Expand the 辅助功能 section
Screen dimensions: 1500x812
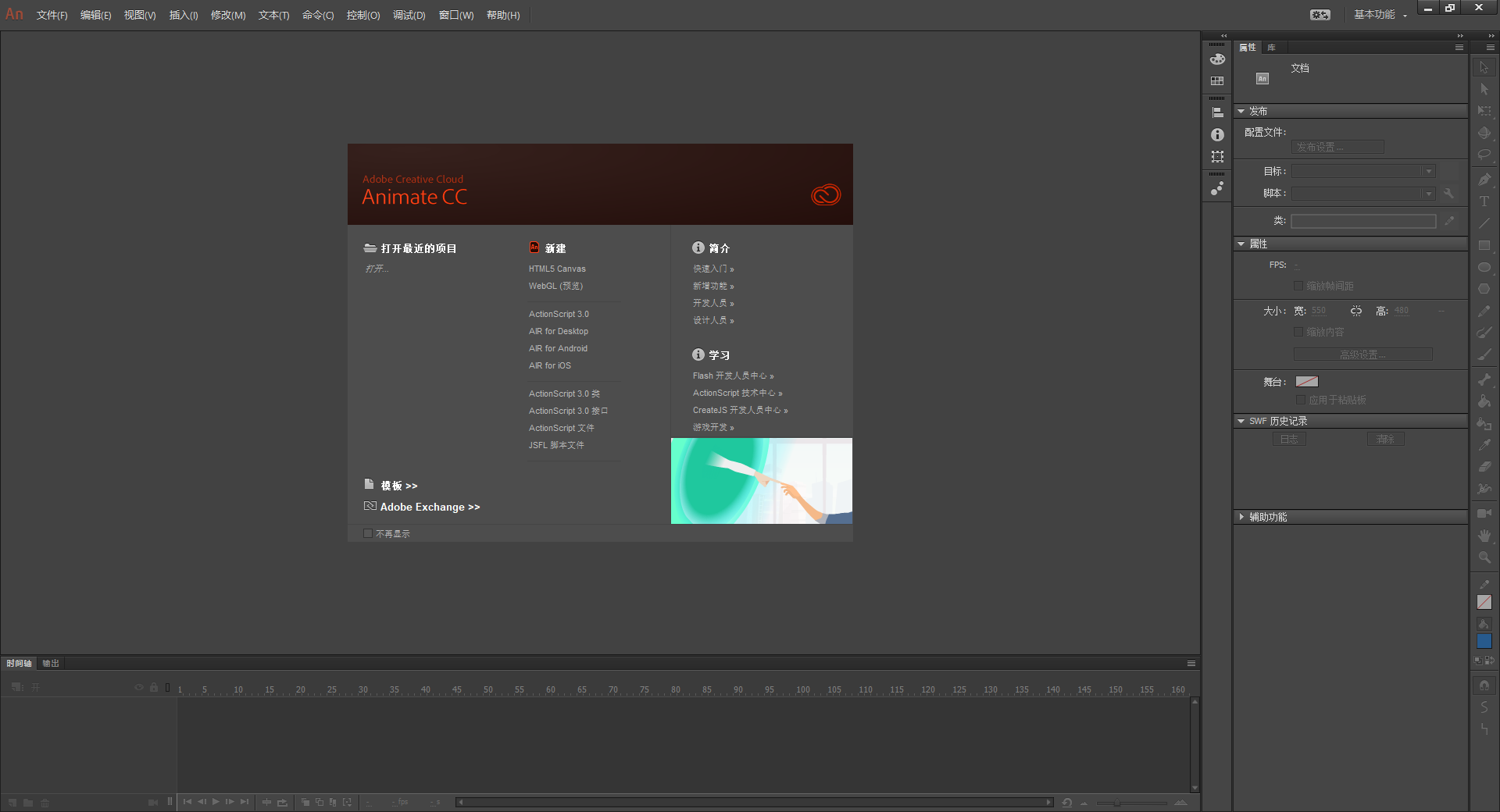pyautogui.click(x=1241, y=517)
